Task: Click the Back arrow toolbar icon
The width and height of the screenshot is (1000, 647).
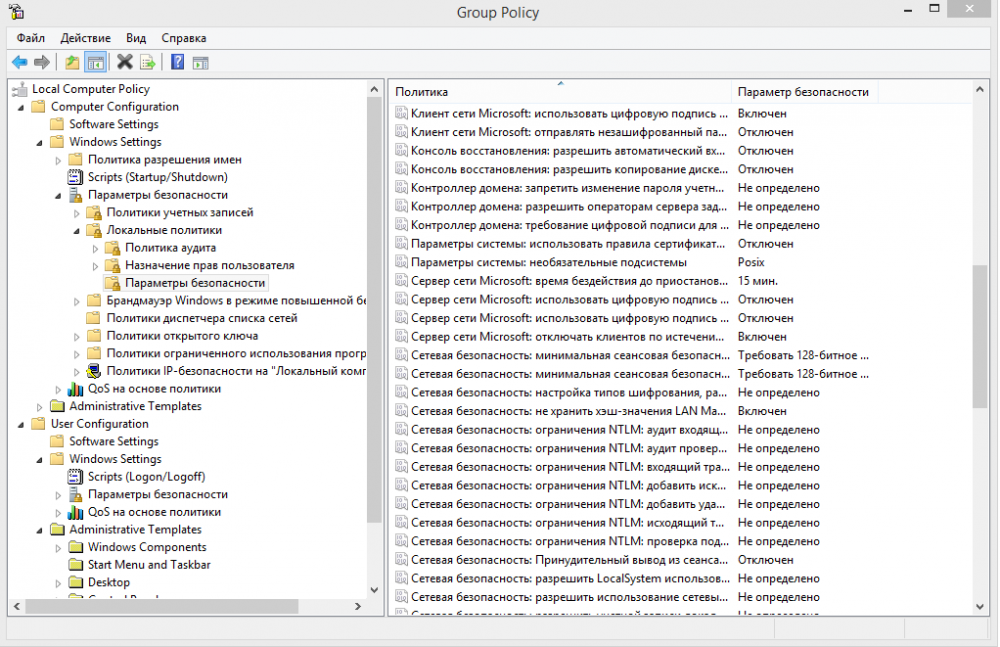Action: click(x=20, y=62)
